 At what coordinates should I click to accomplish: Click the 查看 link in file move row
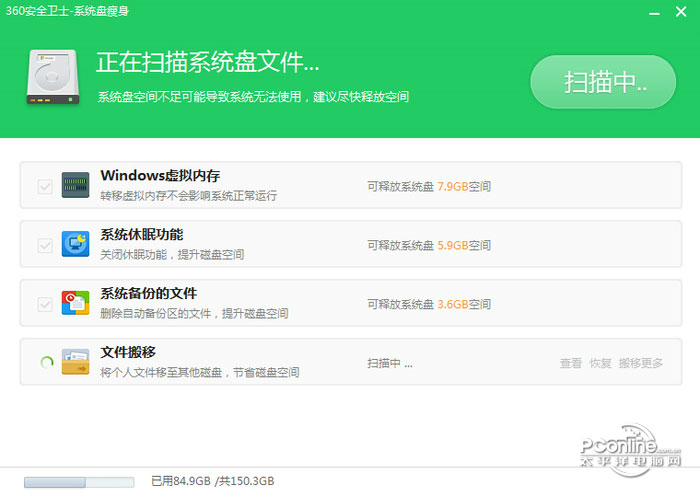click(x=571, y=363)
